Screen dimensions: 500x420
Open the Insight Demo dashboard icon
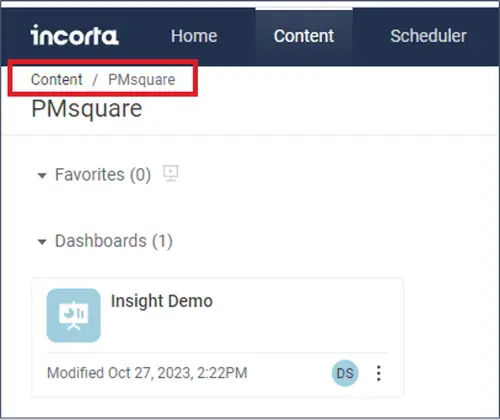tap(74, 315)
